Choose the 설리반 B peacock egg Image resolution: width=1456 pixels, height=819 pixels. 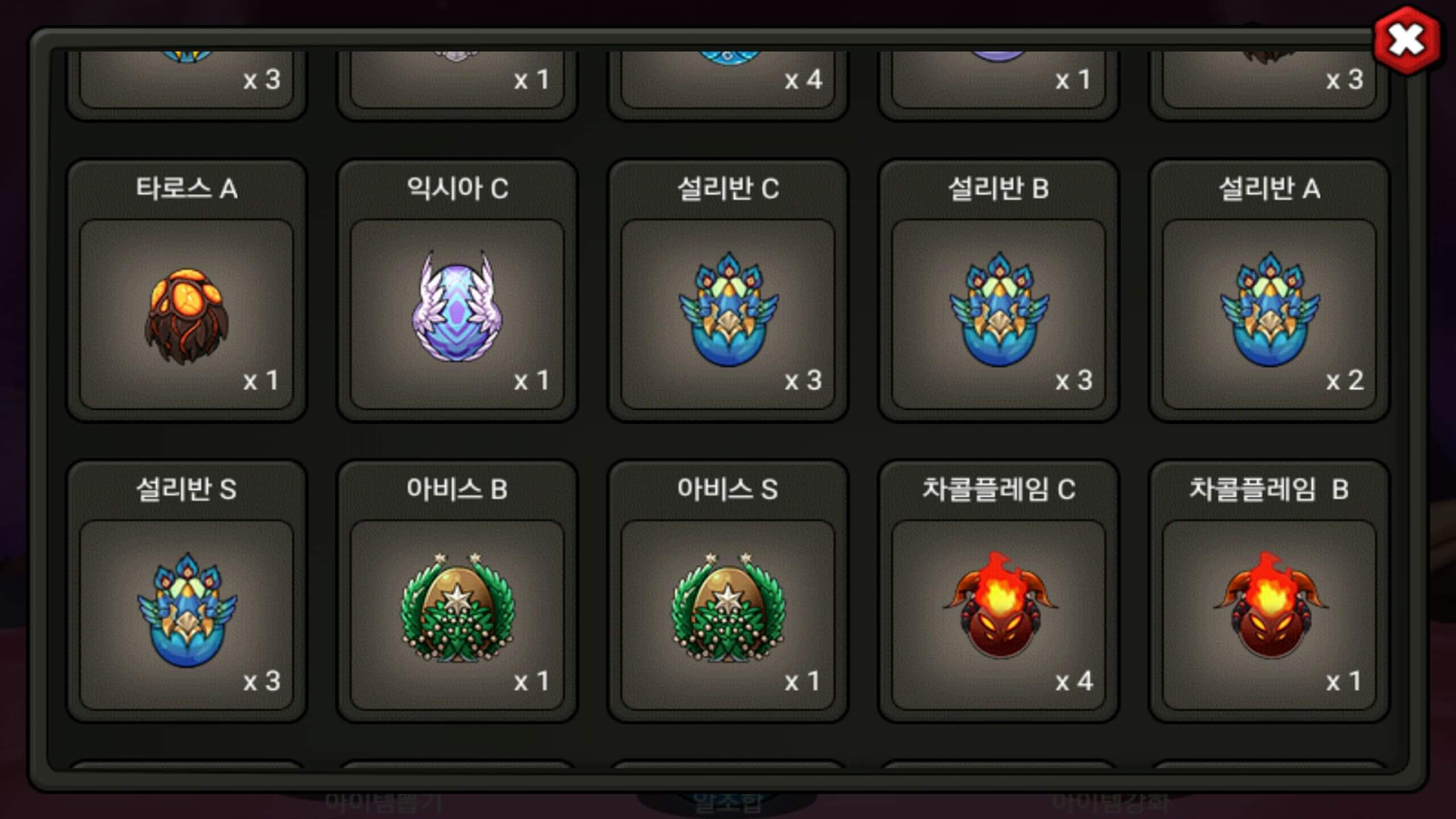pyautogui.click(x=999, y=315)
